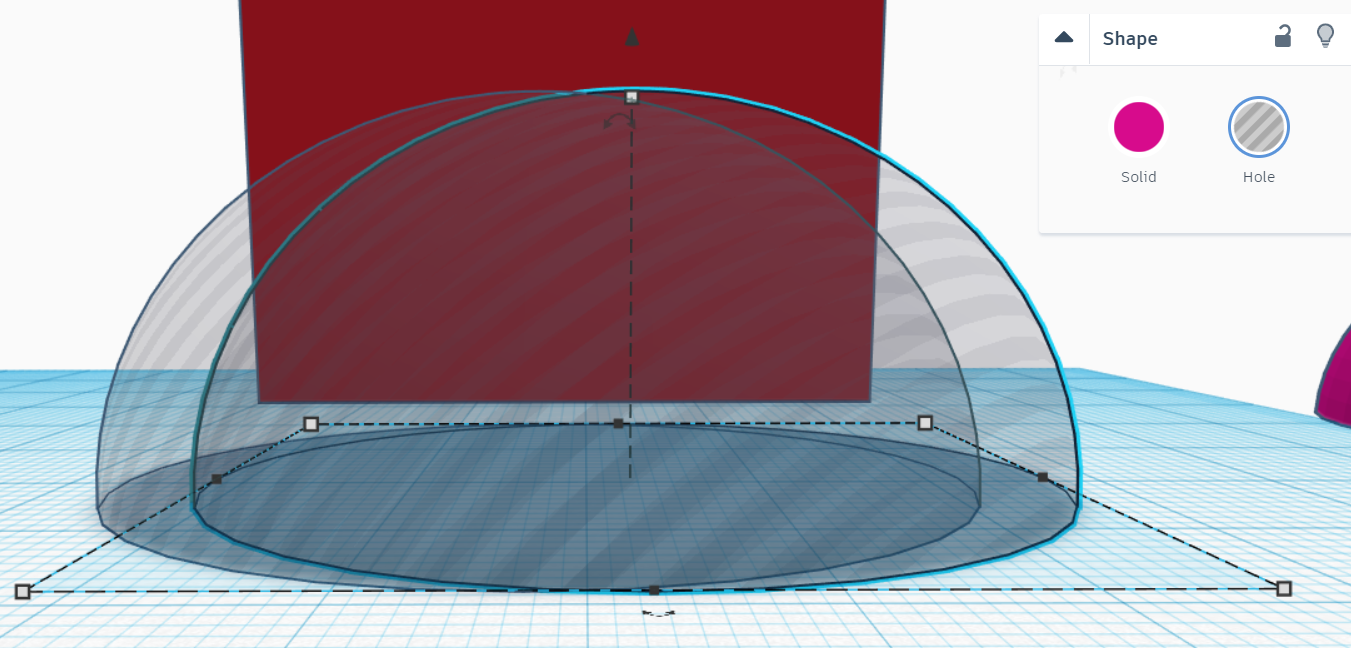
Task: Click the white height handle atop the dome
Action: [x=631, y=95]
